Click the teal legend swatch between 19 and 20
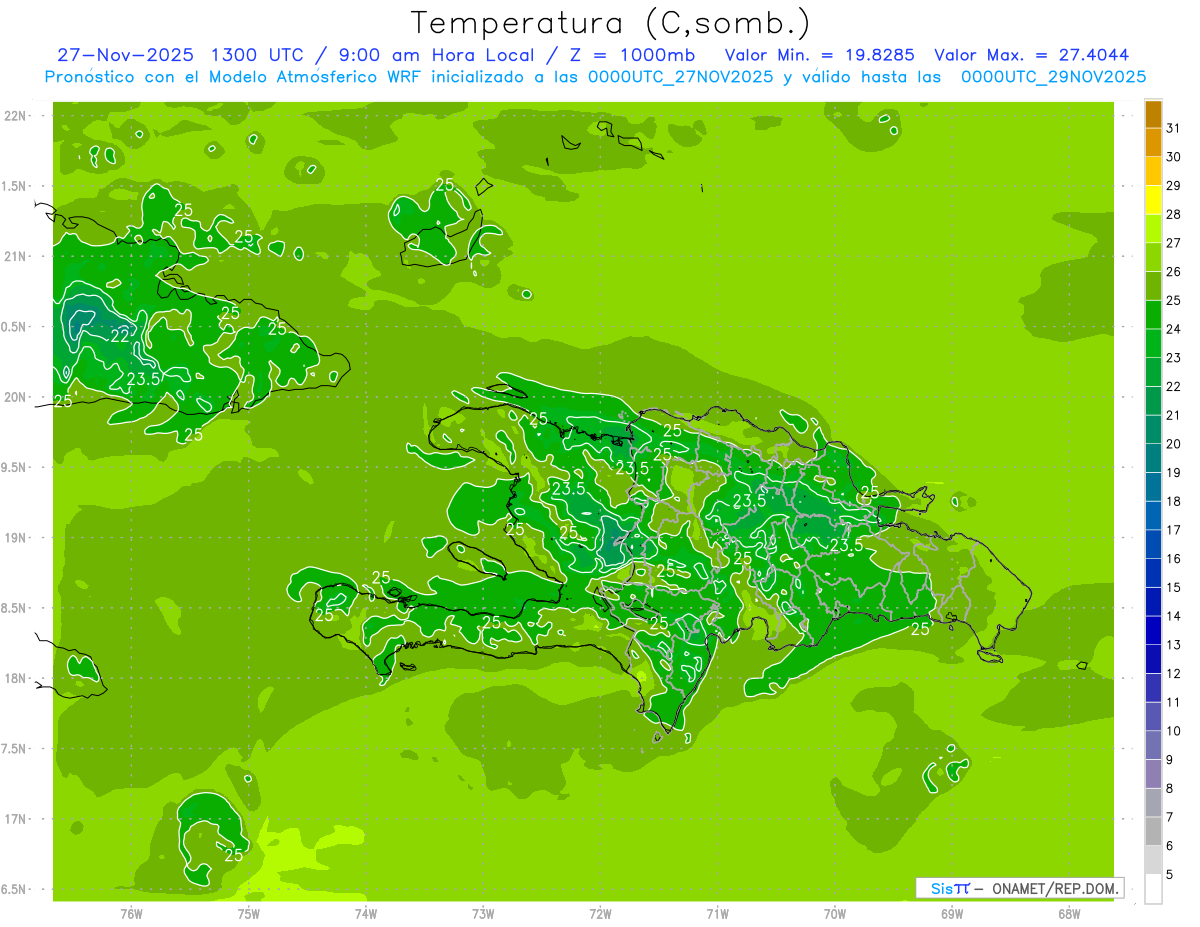This screenshot has width=1200, height=927. (x=1153, y=458)
